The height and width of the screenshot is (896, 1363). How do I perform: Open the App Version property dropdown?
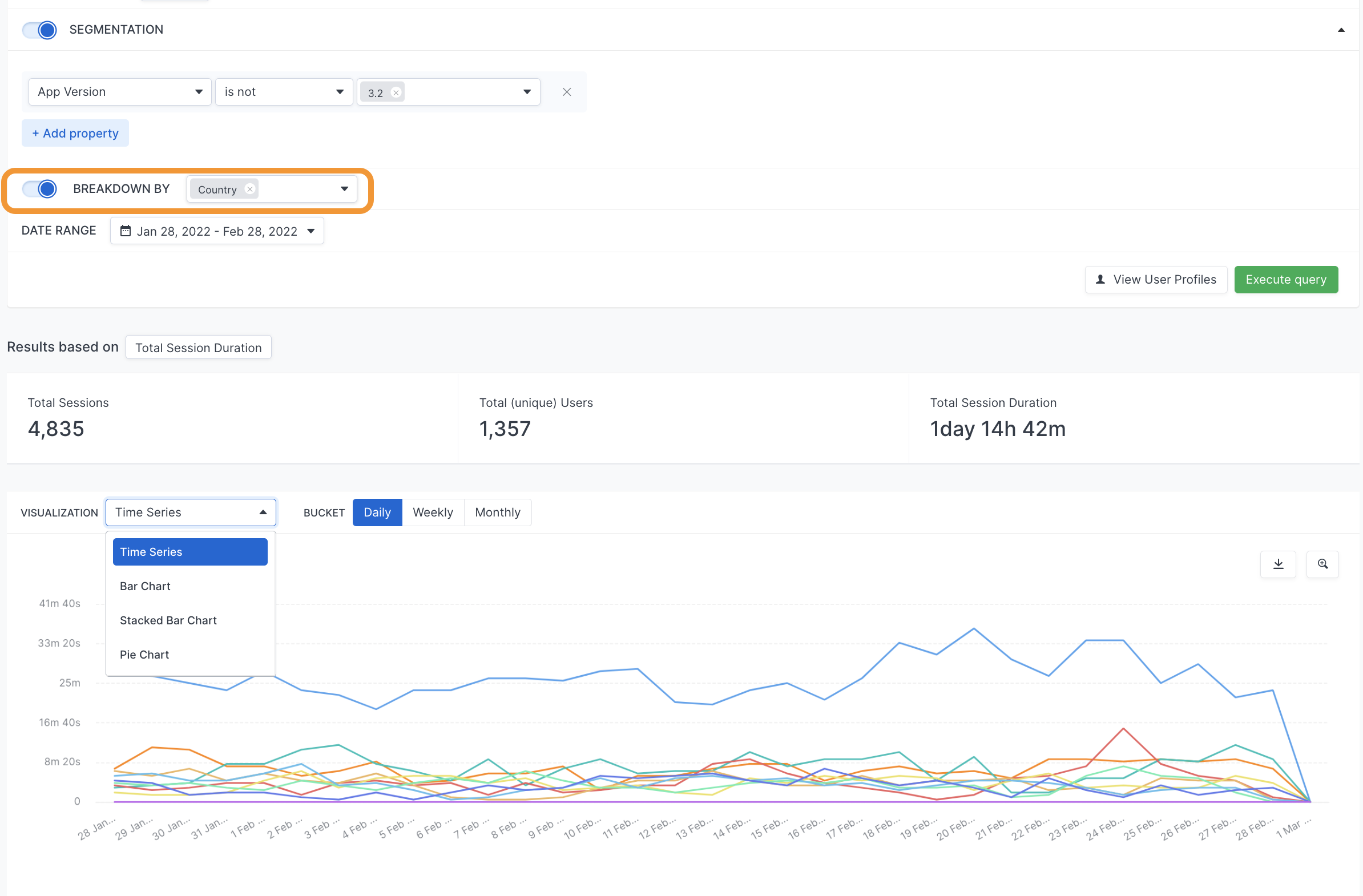coord(120,92)
